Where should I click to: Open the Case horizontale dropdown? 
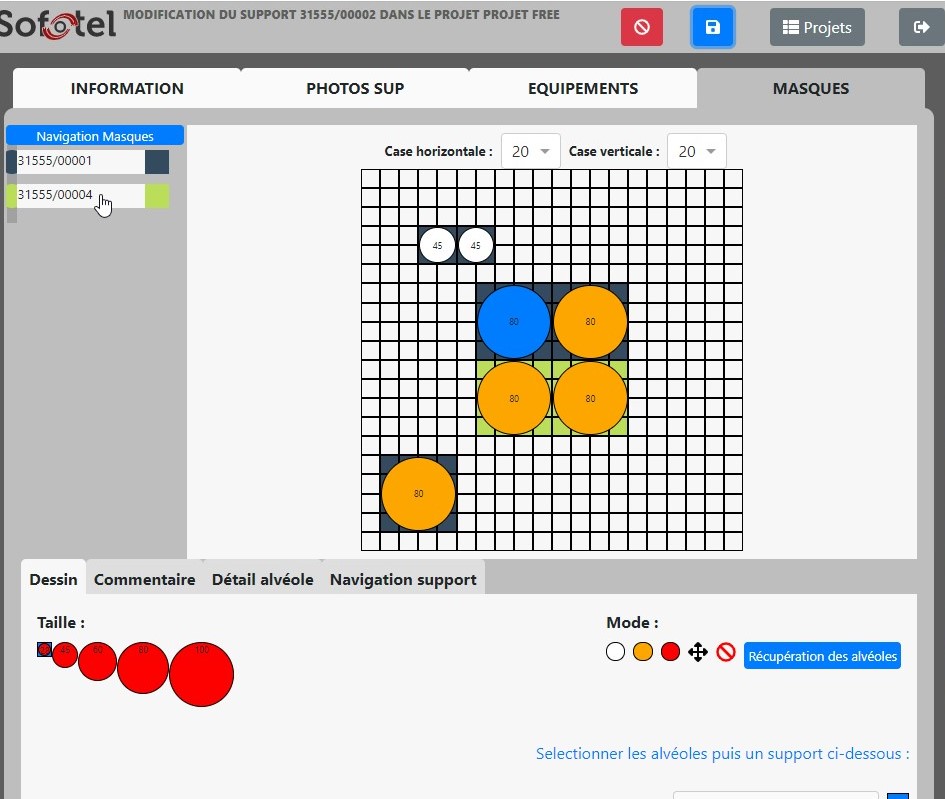tap(531, 150)
